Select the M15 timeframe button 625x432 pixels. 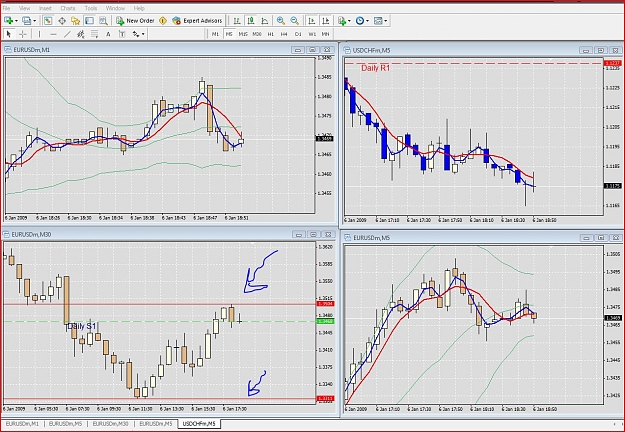[243, 34]
